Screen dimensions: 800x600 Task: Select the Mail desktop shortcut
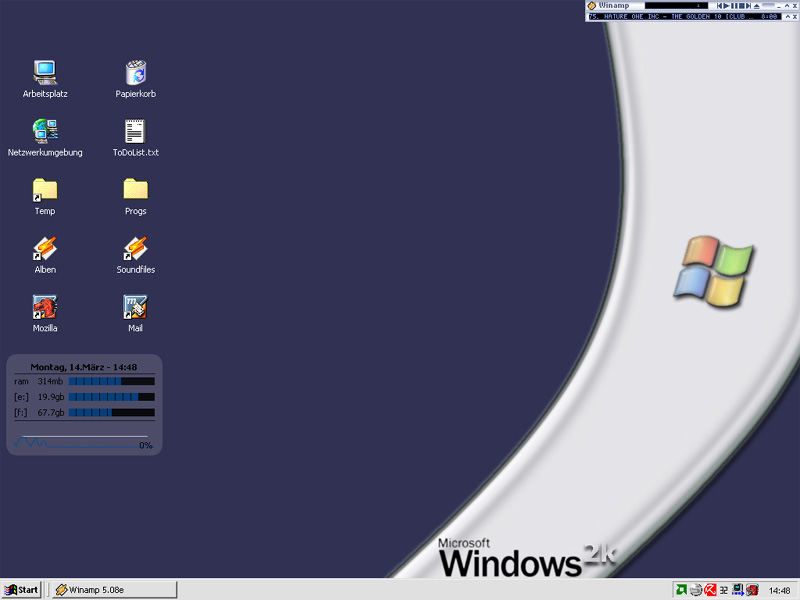click(135, 314)
